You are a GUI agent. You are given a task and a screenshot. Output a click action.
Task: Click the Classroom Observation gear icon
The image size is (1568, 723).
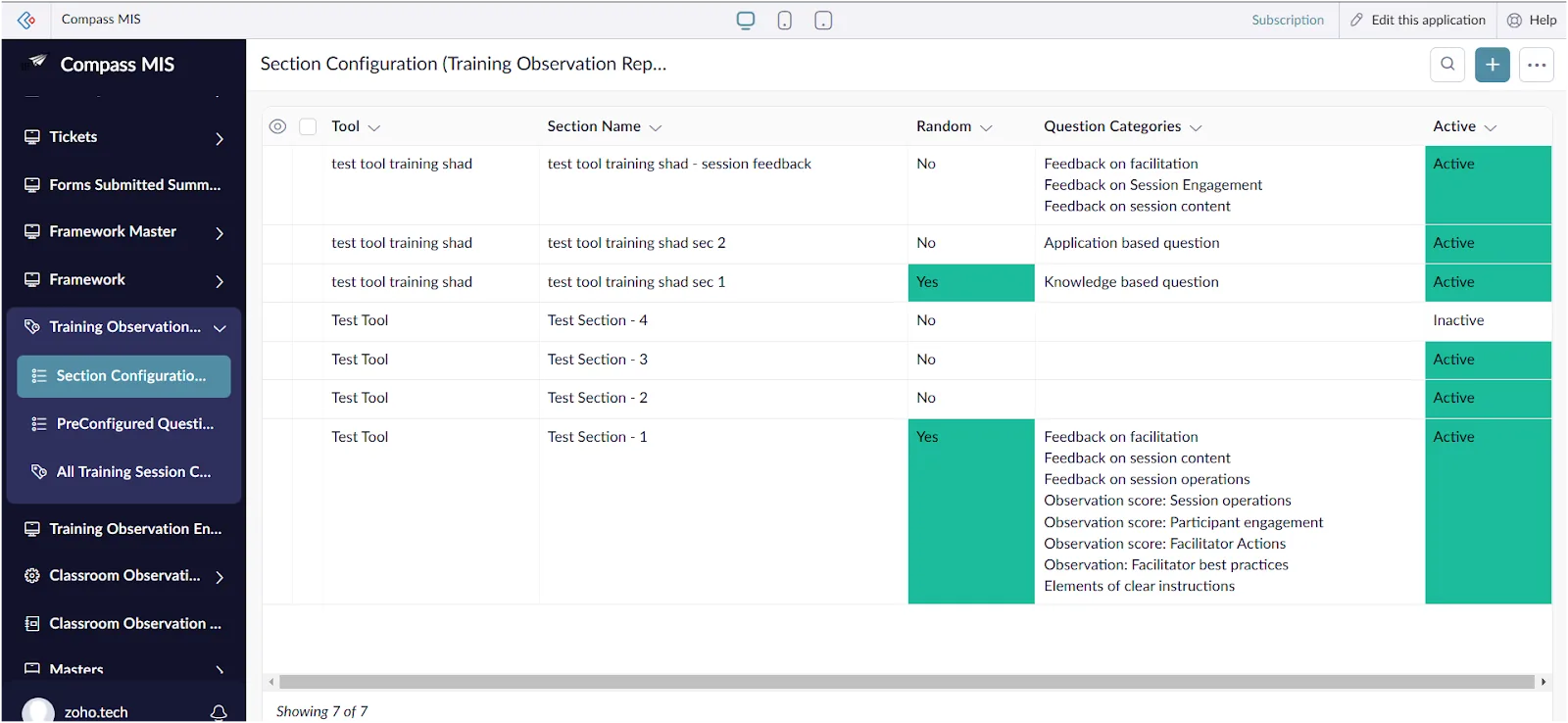(x=32, y=576)
